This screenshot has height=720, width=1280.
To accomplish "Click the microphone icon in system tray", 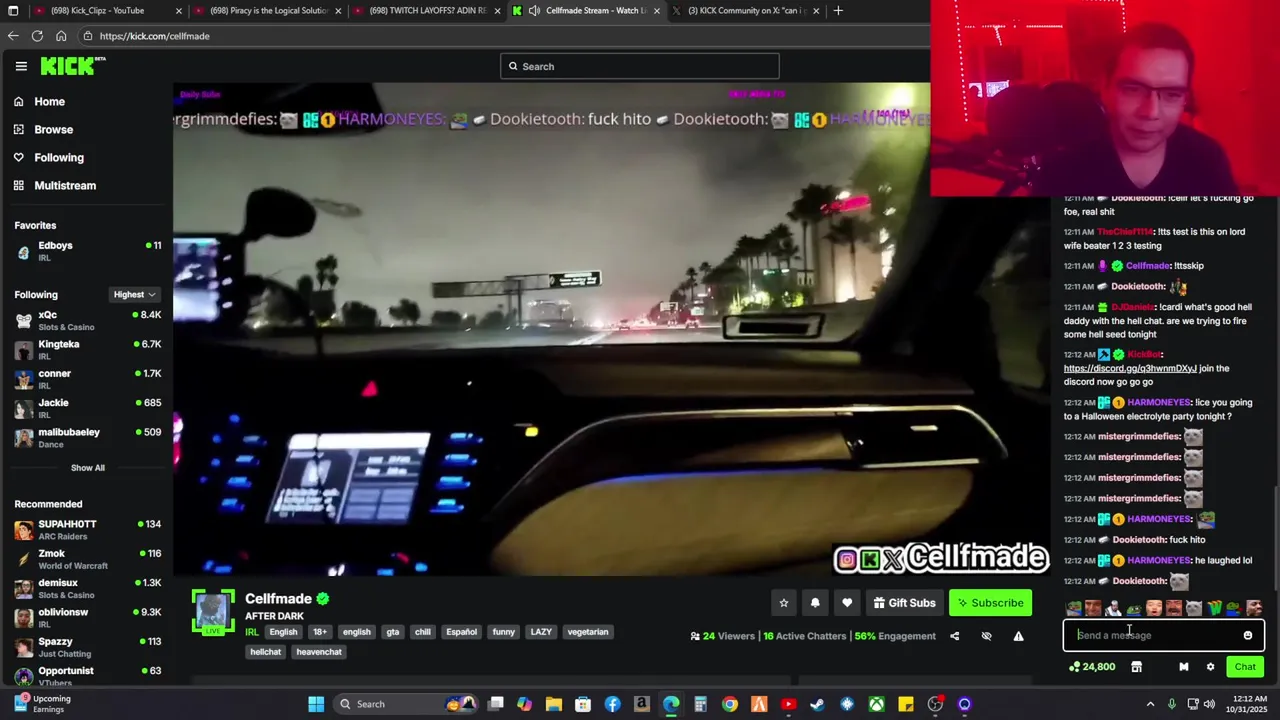I will [x=1171, y=704].
